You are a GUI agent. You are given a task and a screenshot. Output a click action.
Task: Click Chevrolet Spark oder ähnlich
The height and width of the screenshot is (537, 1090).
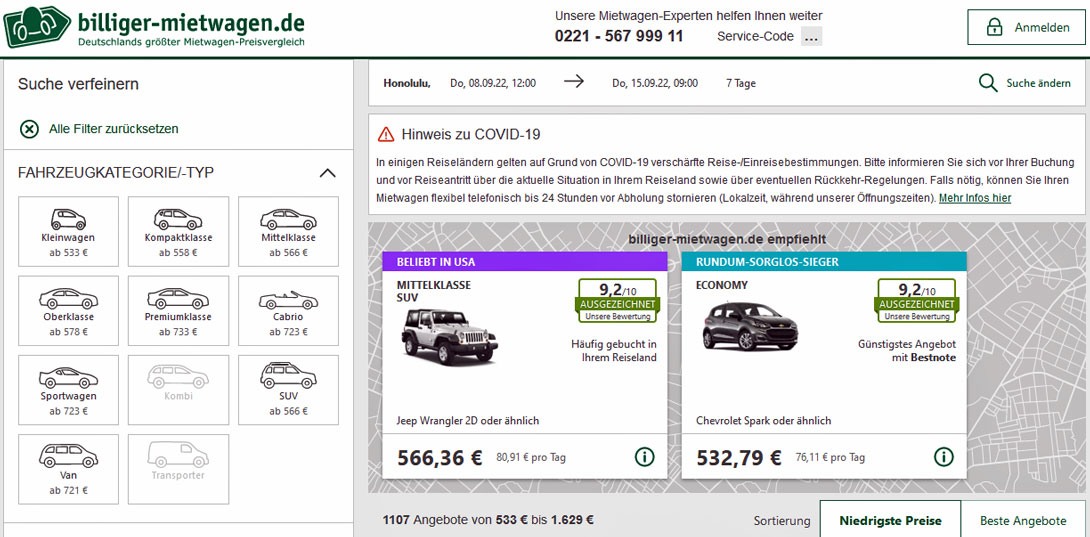pos(763,421)
